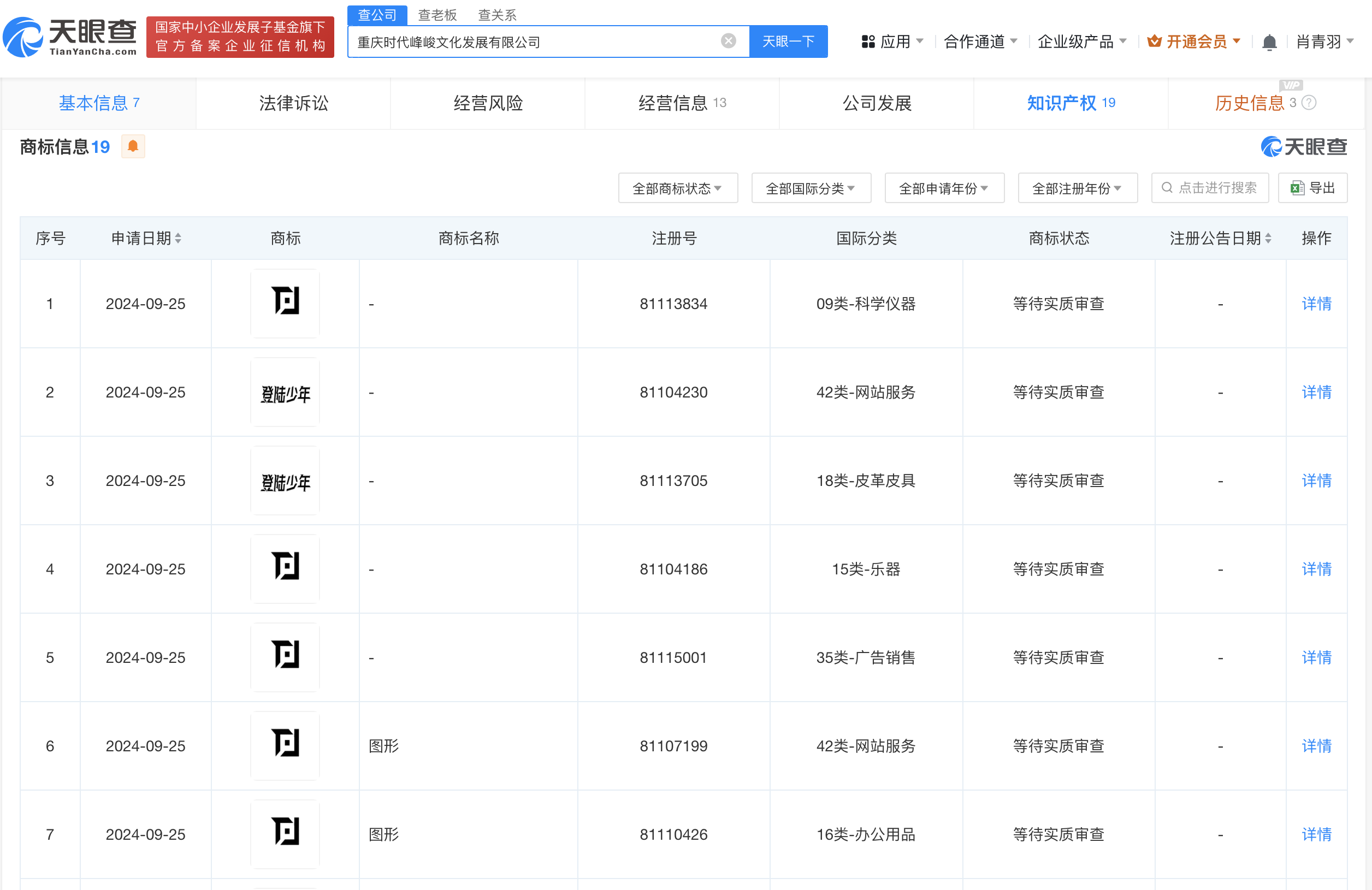Open trademark image for 81113834
1372x890 pixels.
tap(285, 303)
